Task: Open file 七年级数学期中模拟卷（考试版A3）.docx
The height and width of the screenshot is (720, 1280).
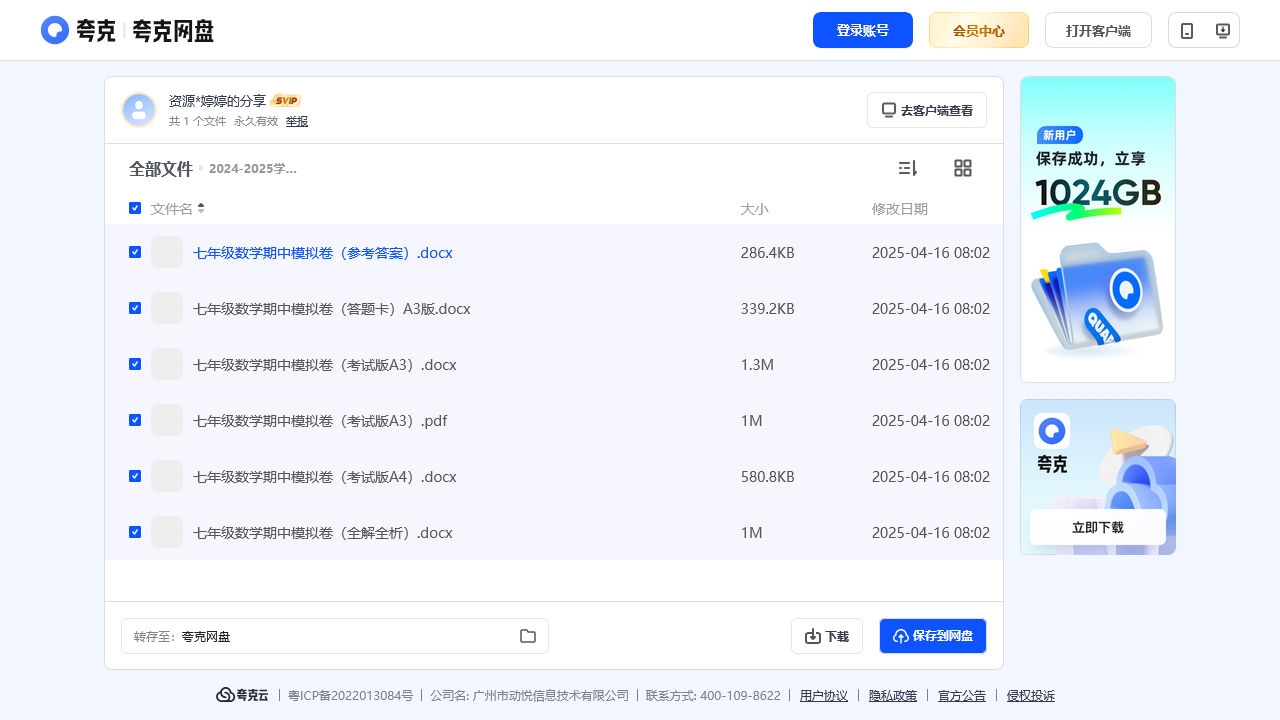Action: click(x=325, y=365)
